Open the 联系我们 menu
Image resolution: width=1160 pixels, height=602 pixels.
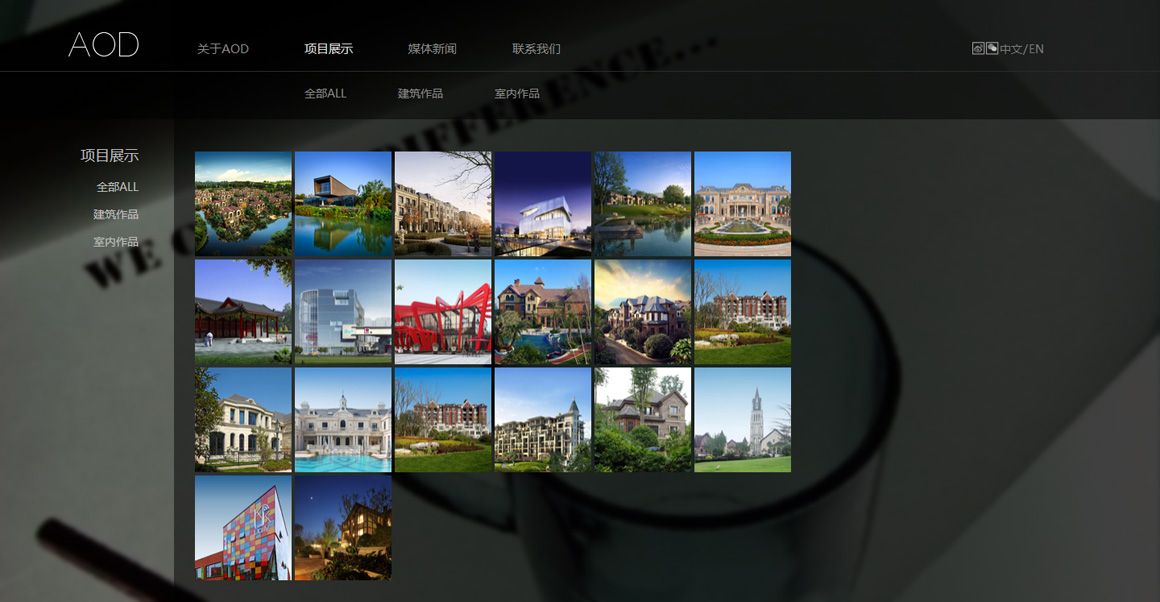click(536, 49)
